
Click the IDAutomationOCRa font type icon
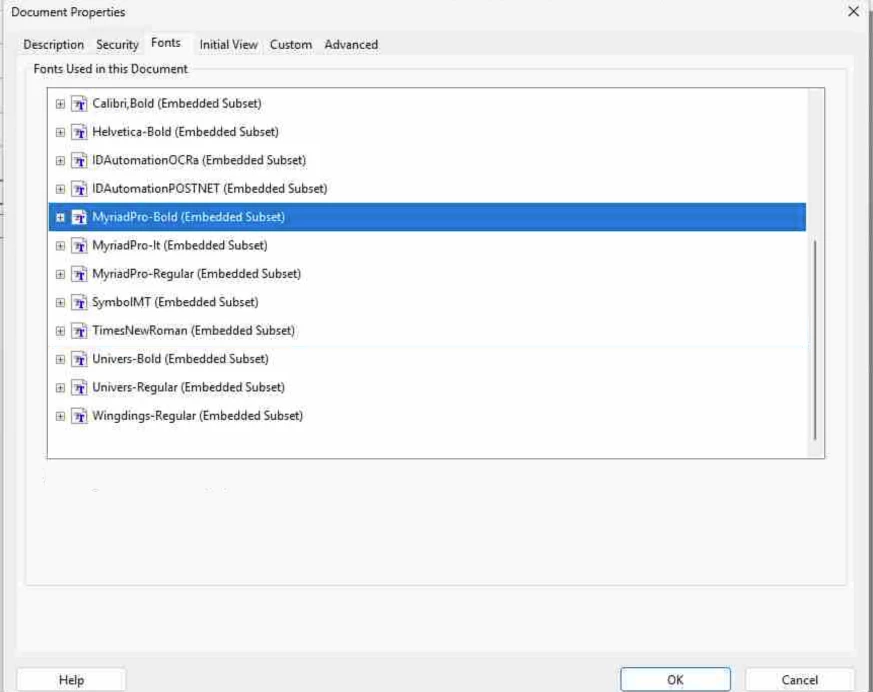[79, 161]
